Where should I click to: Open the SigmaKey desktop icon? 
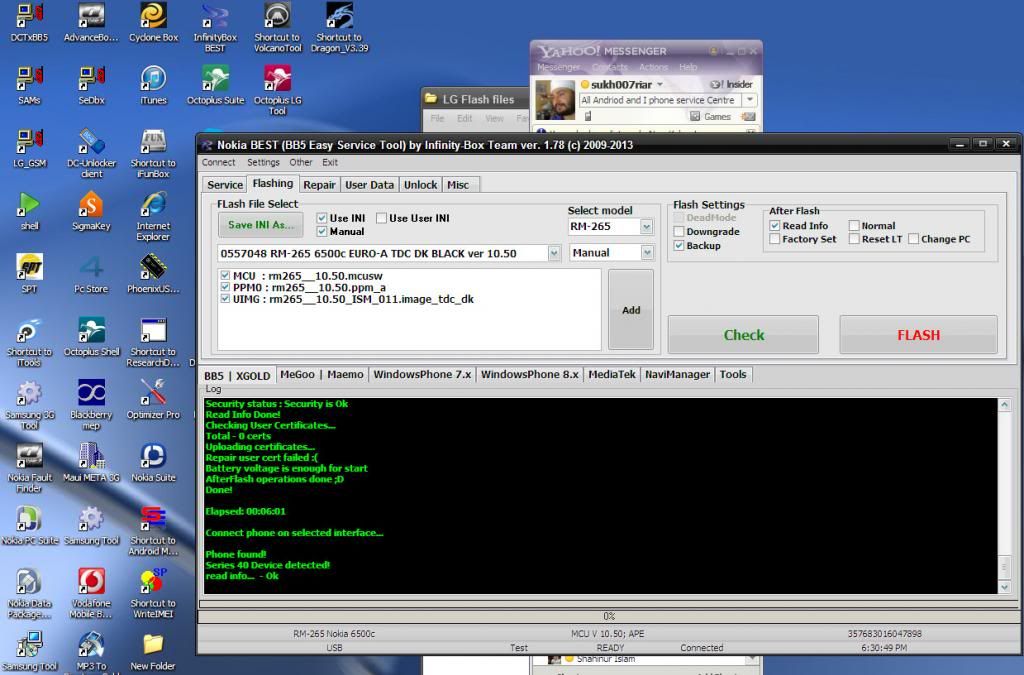91,211
